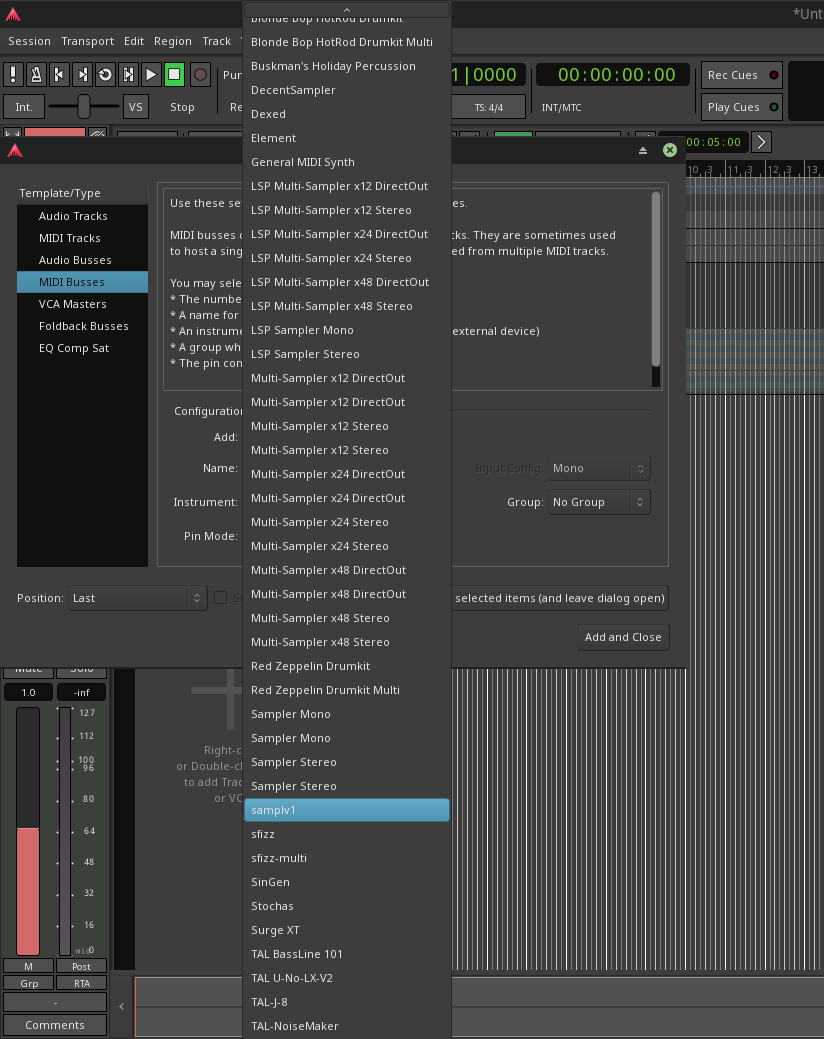Screen dimensions: 824x1039
Task: Open the Comments button in mixer strip
Action: pyautogui.click(x=55, y=1025)
